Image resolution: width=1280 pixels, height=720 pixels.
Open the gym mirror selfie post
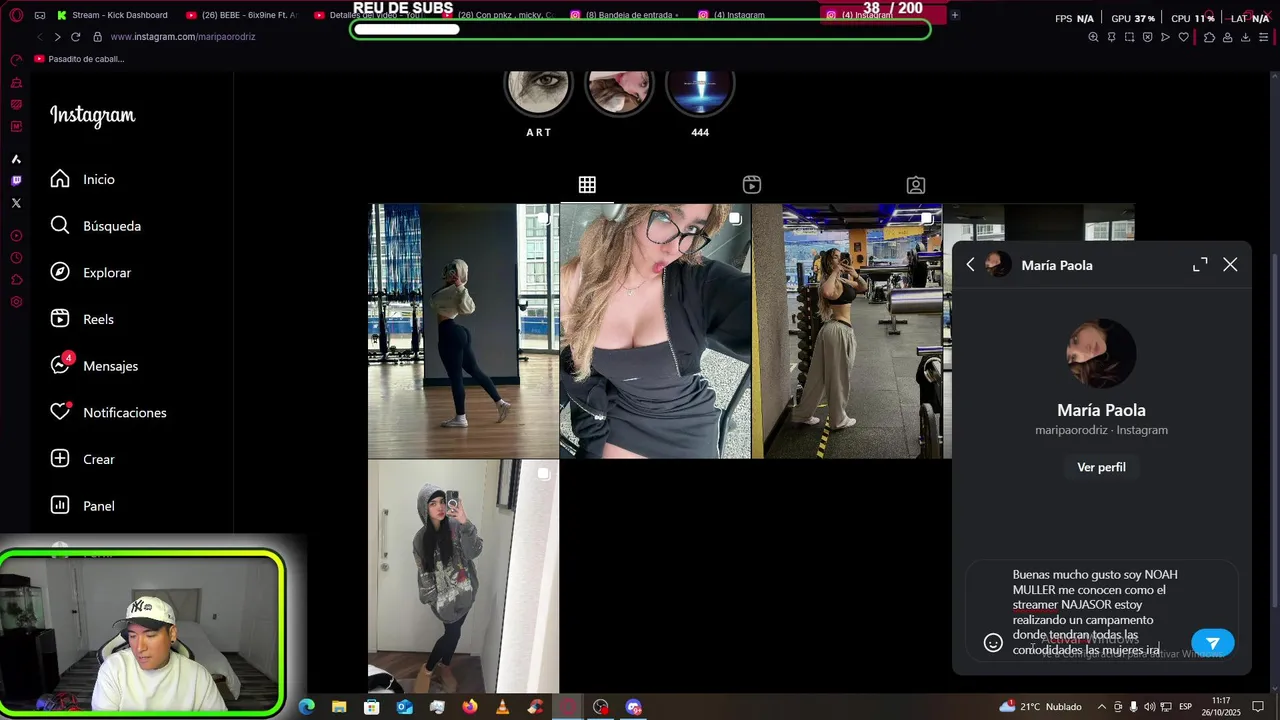click(847, 331)
